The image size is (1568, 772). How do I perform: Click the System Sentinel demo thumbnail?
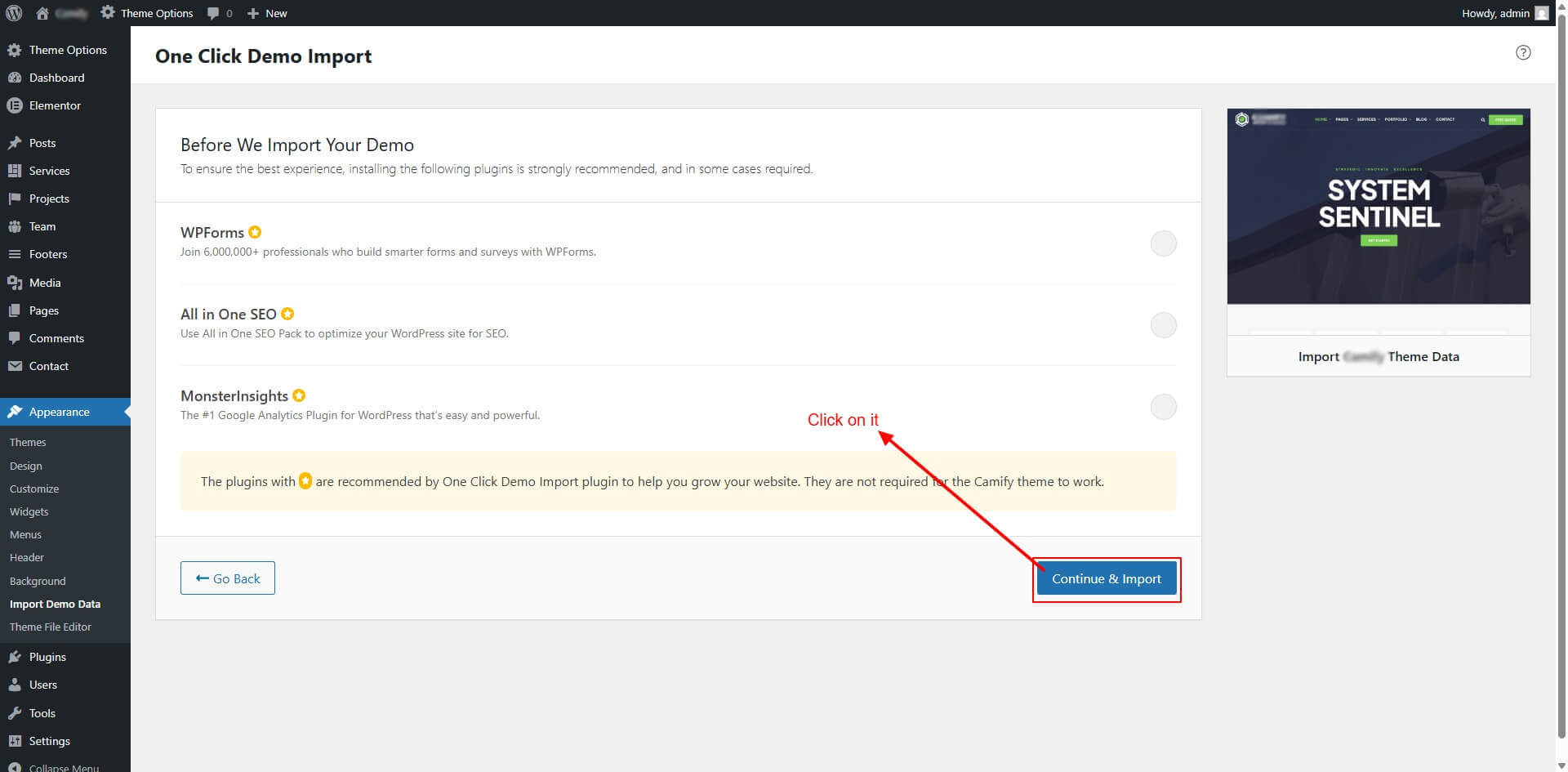coord(1378,206)
